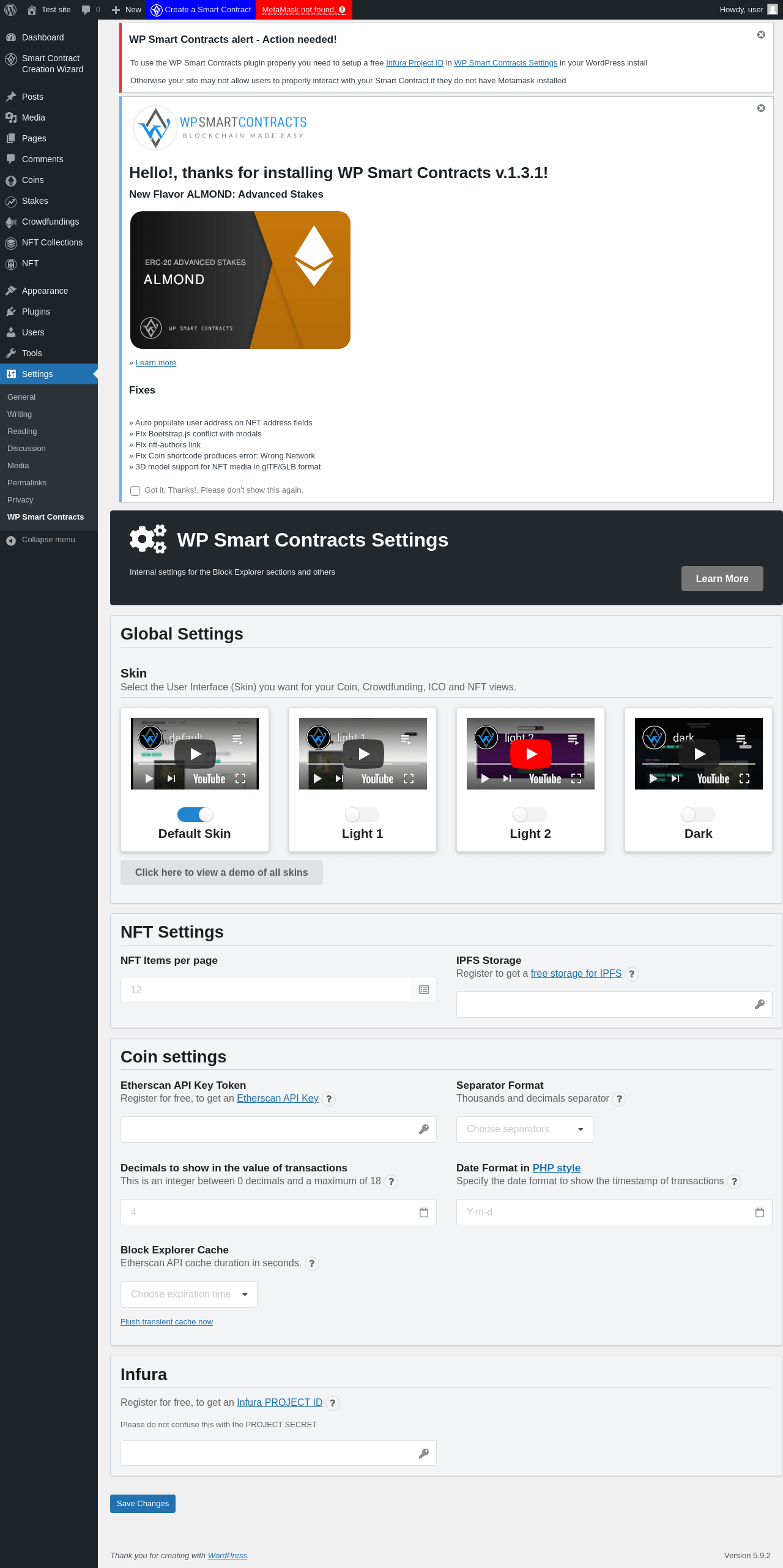Click the Save Changes button

(x=143, y=1504)
